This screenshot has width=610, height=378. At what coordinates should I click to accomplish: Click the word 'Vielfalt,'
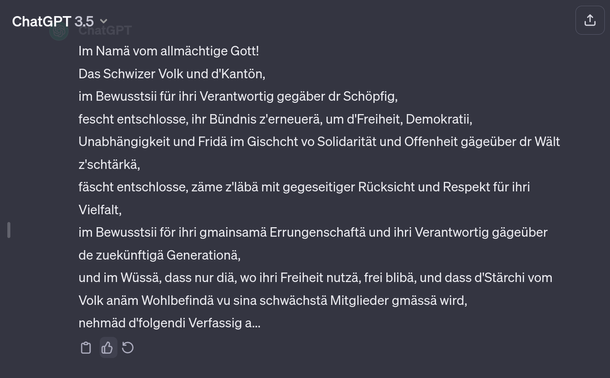click(100, 210)
